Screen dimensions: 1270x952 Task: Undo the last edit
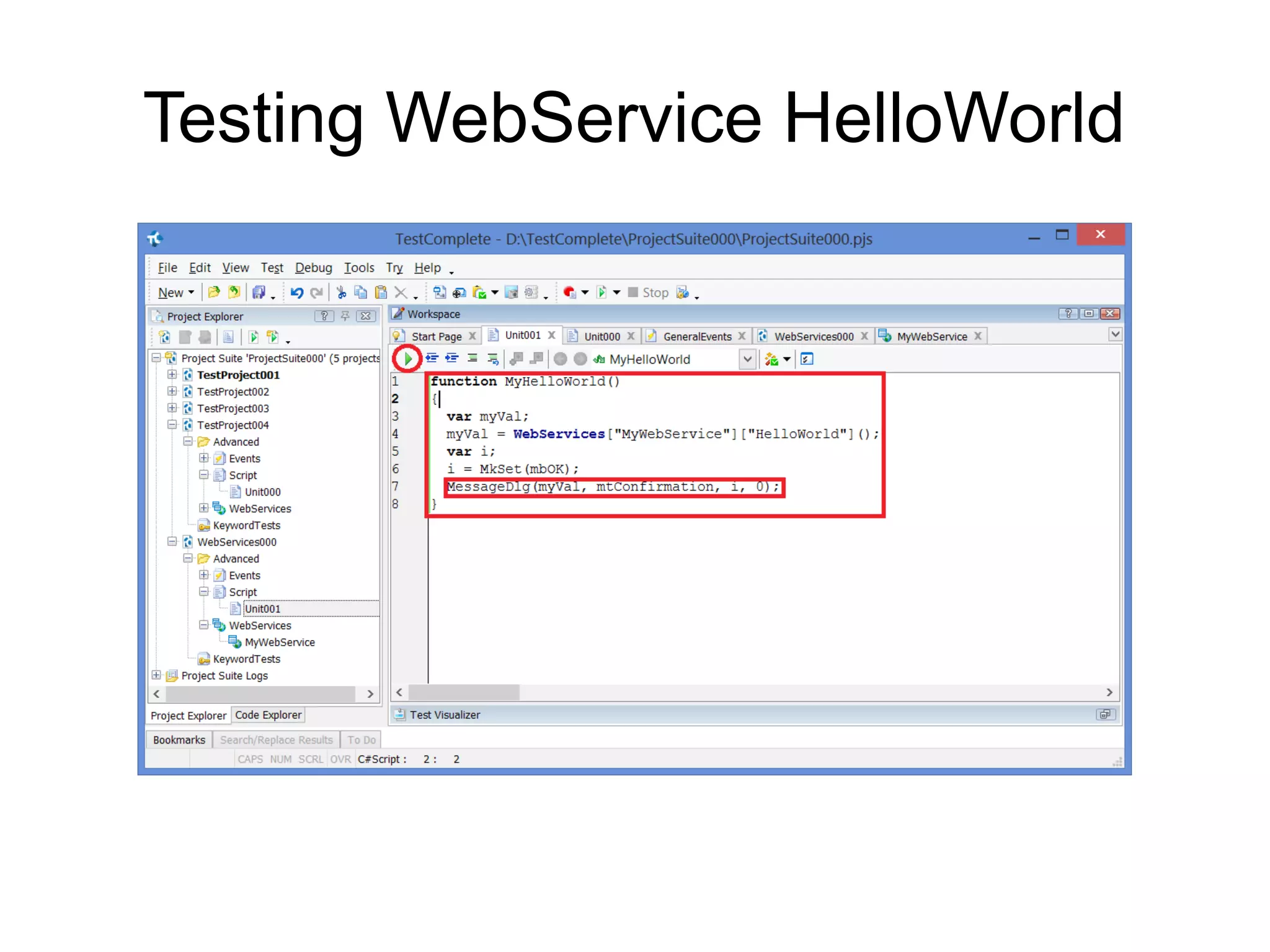(x=296, y=292)
